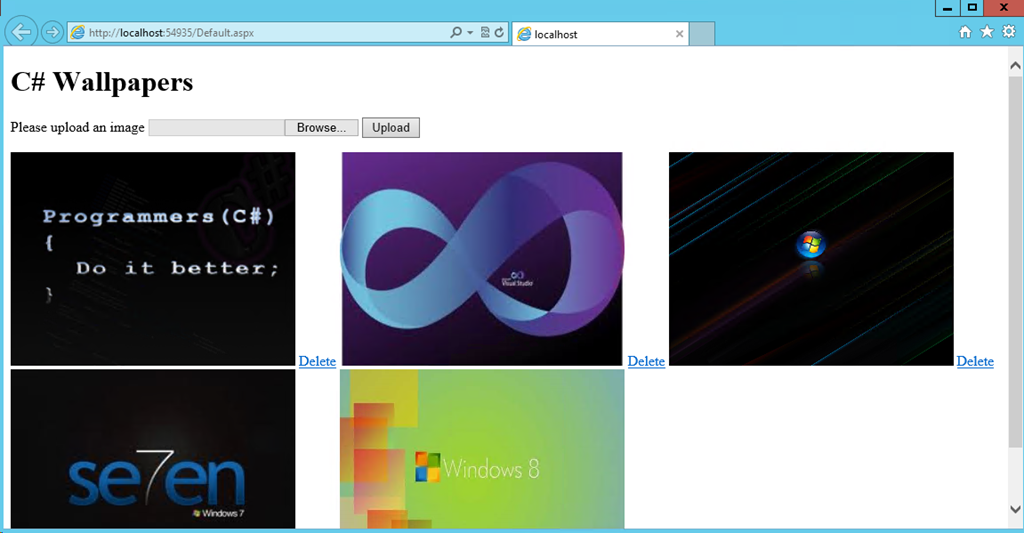Open Favorites with the star icon

tap(987, 33)
